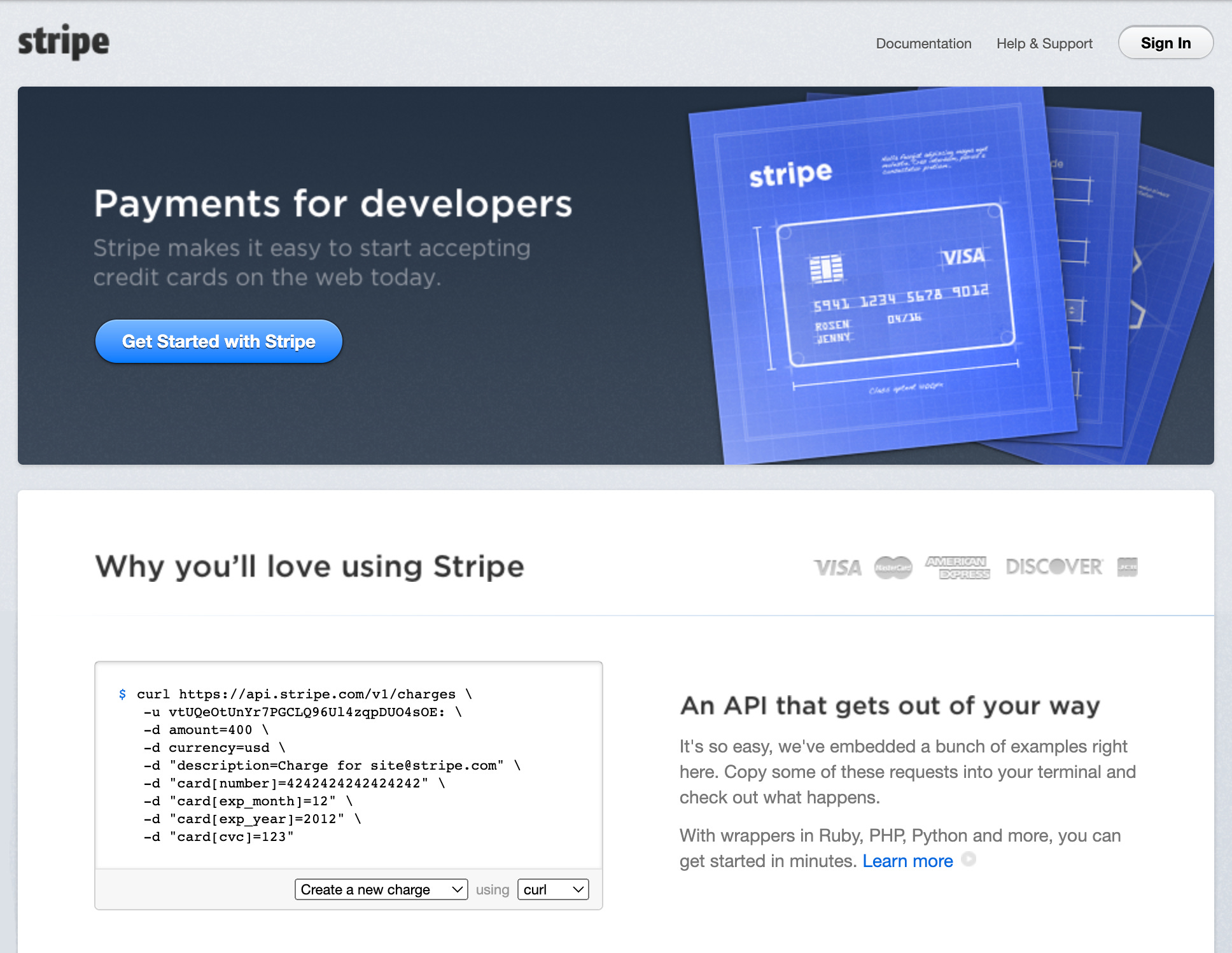Screen dimensions: 1232x953
Task: Click the card[number]=4242424242424242 line
Action: point(295,783)
